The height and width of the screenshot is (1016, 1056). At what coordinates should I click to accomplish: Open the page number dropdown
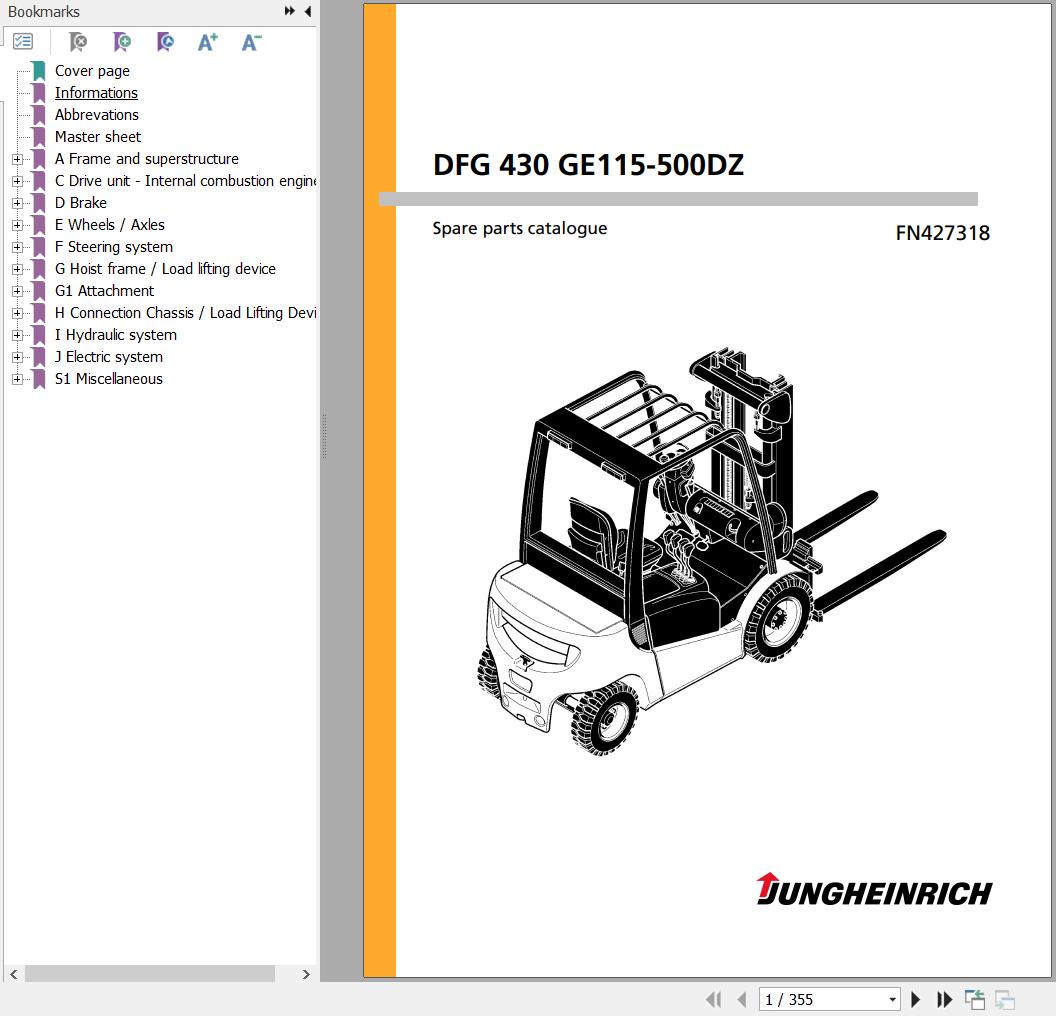point(892,999)
